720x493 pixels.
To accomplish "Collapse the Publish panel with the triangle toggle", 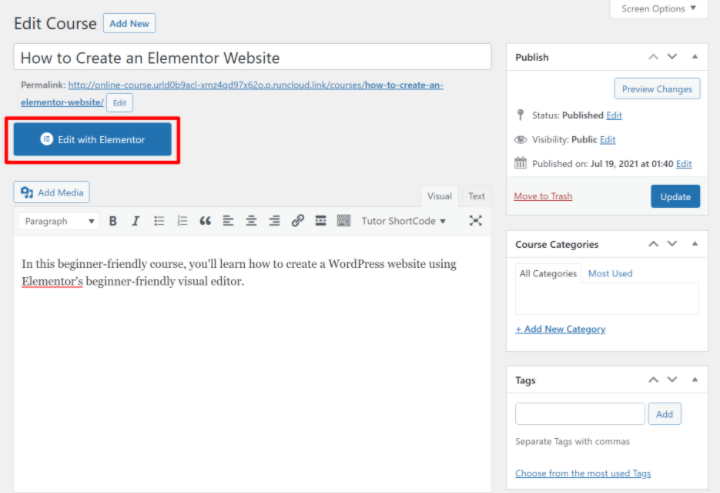I will [692, 58].
